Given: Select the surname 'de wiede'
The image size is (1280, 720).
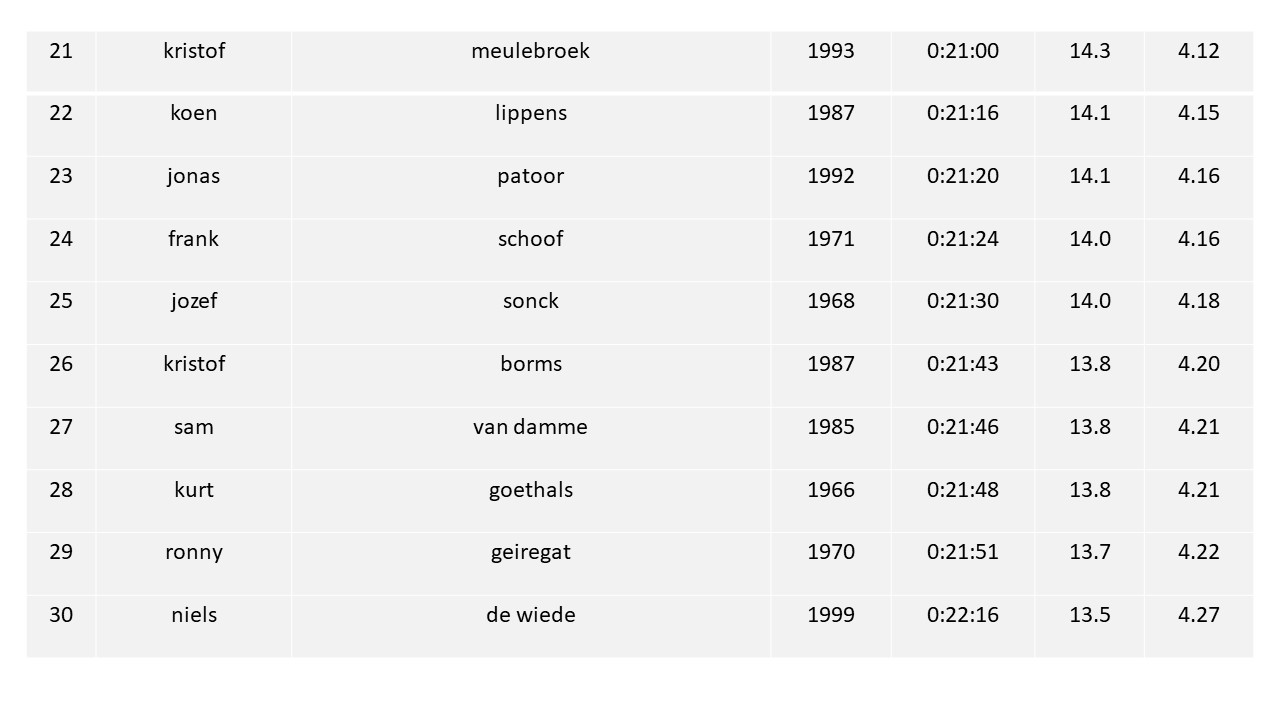Looking at the screenshot, I should 531,615.
